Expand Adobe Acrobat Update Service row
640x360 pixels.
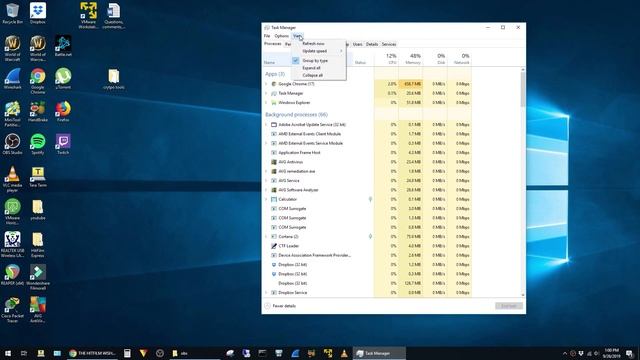(267, 124)
